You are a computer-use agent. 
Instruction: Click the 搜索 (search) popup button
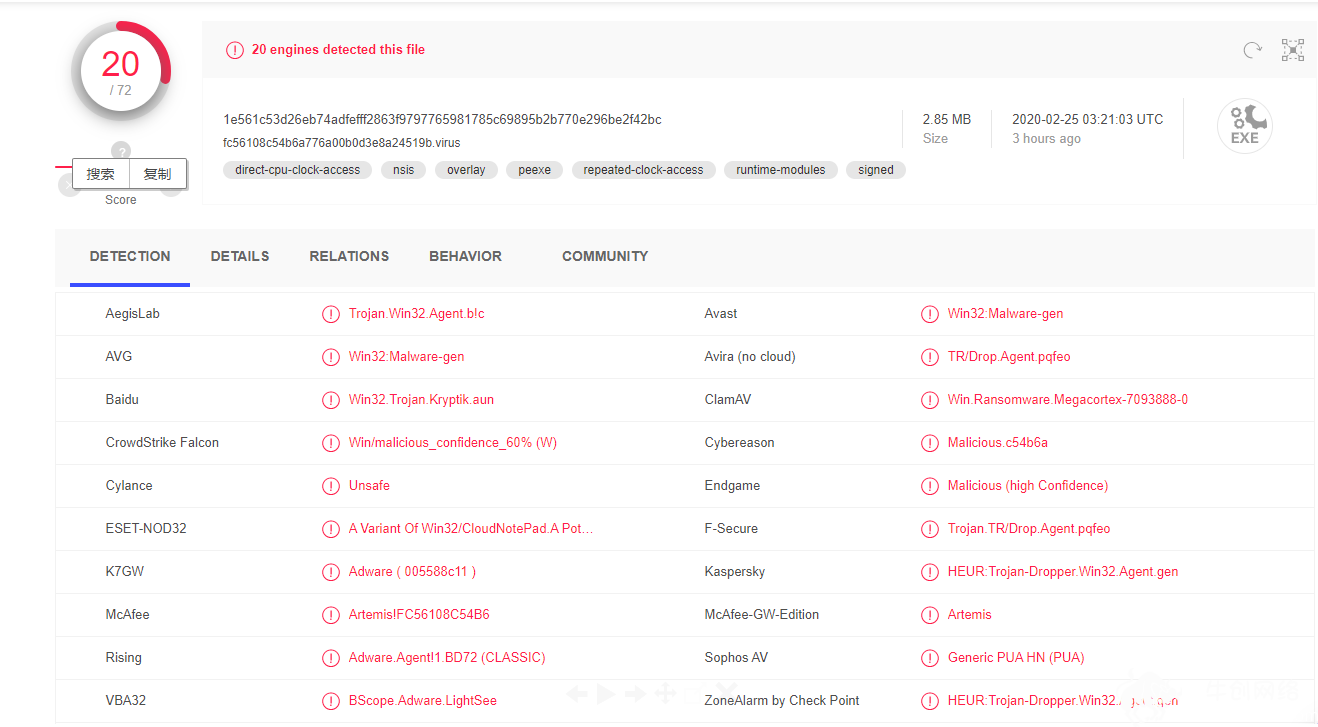(101, 174)
